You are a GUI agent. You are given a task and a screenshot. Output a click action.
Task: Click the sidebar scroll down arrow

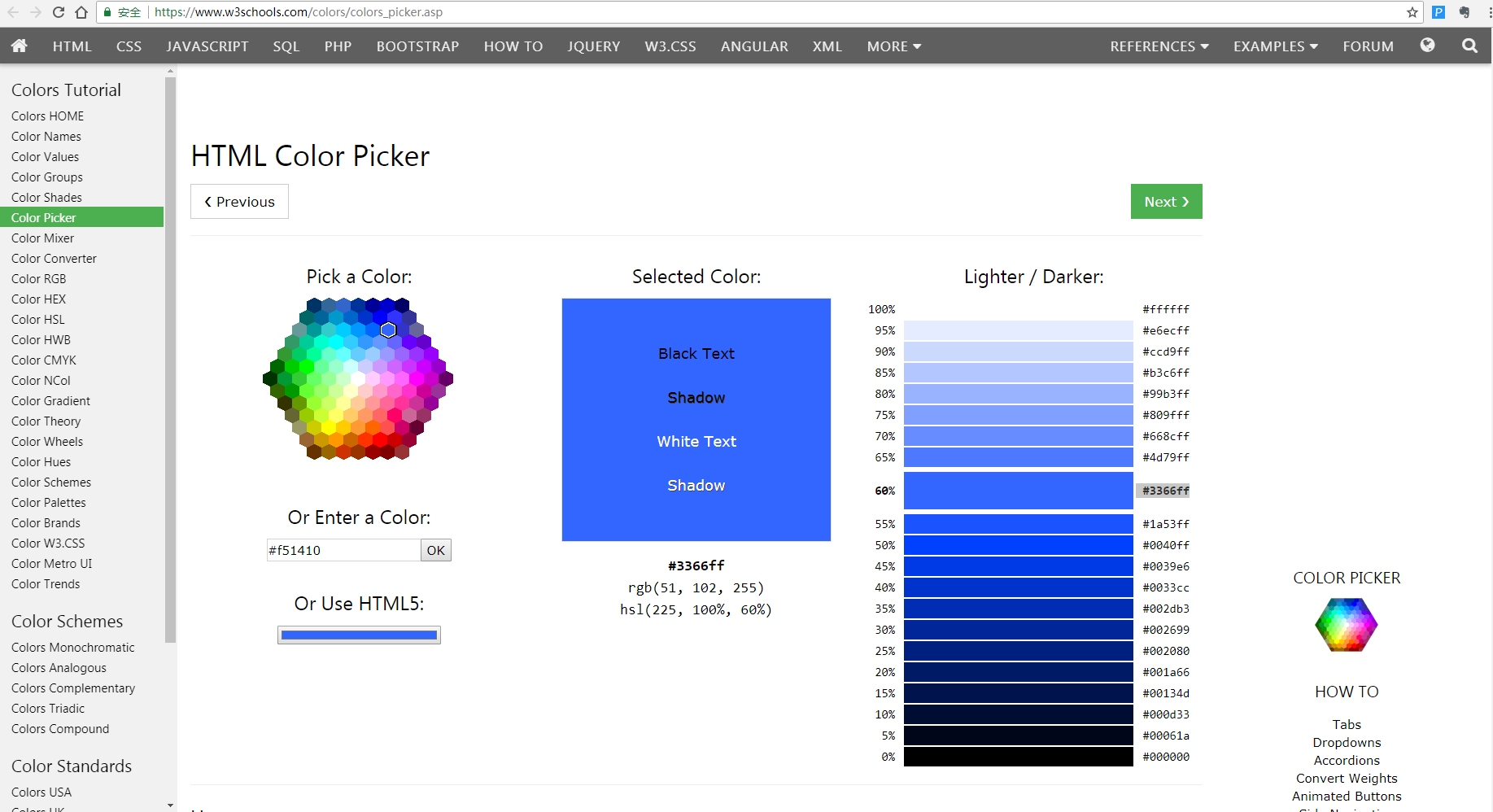(x=170, y=805)
